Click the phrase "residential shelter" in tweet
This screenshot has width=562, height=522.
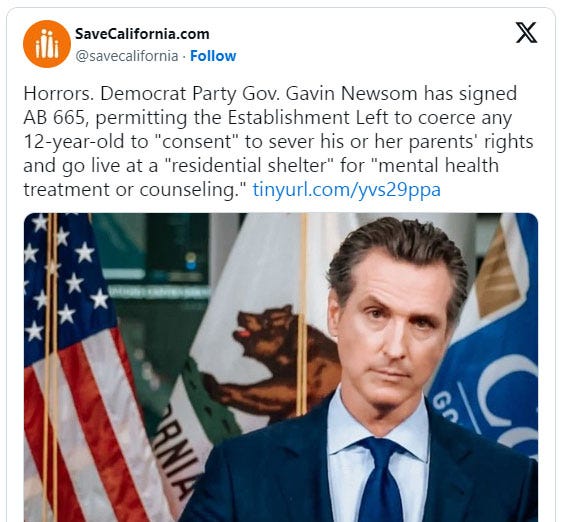tap(249, 166)
